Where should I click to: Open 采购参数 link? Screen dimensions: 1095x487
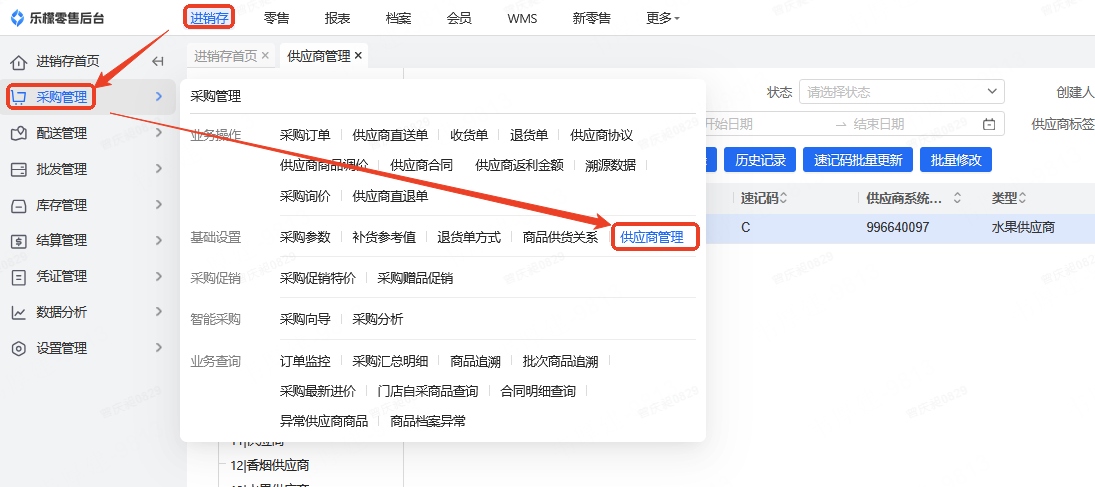click(305, 238)
